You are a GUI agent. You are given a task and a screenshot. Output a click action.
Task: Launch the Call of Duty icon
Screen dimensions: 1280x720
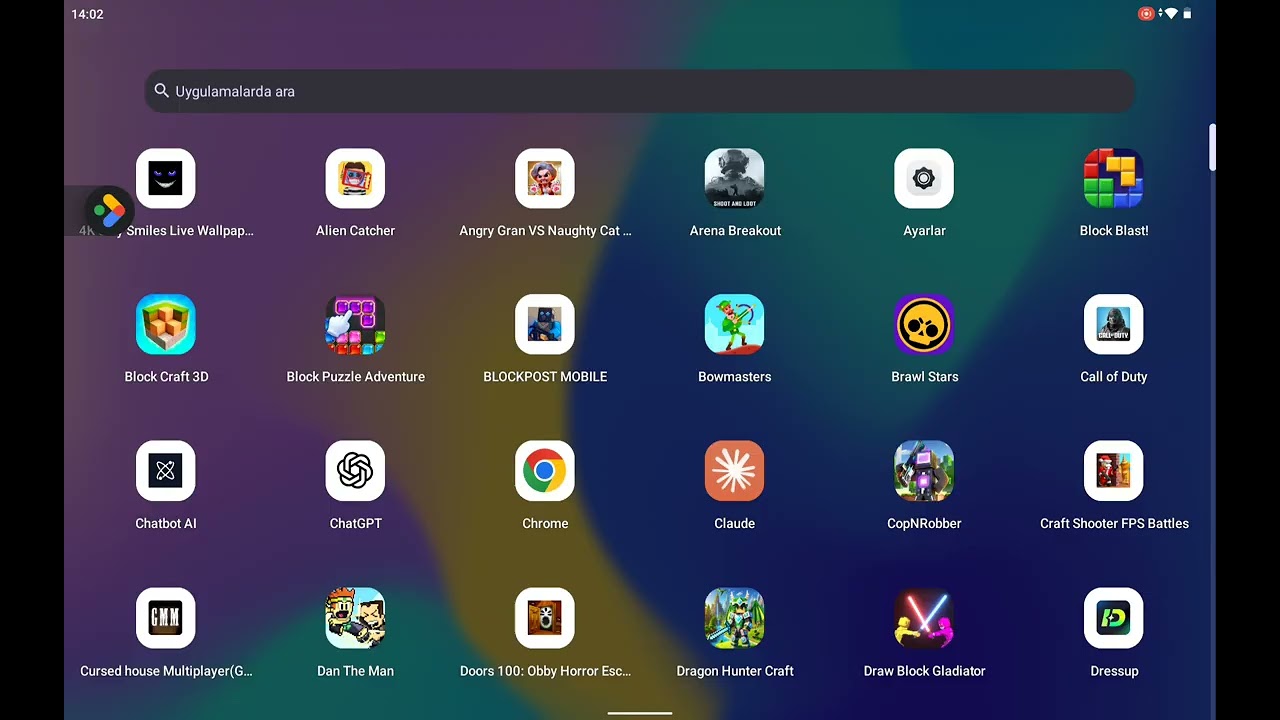[x=1114, y=325]
